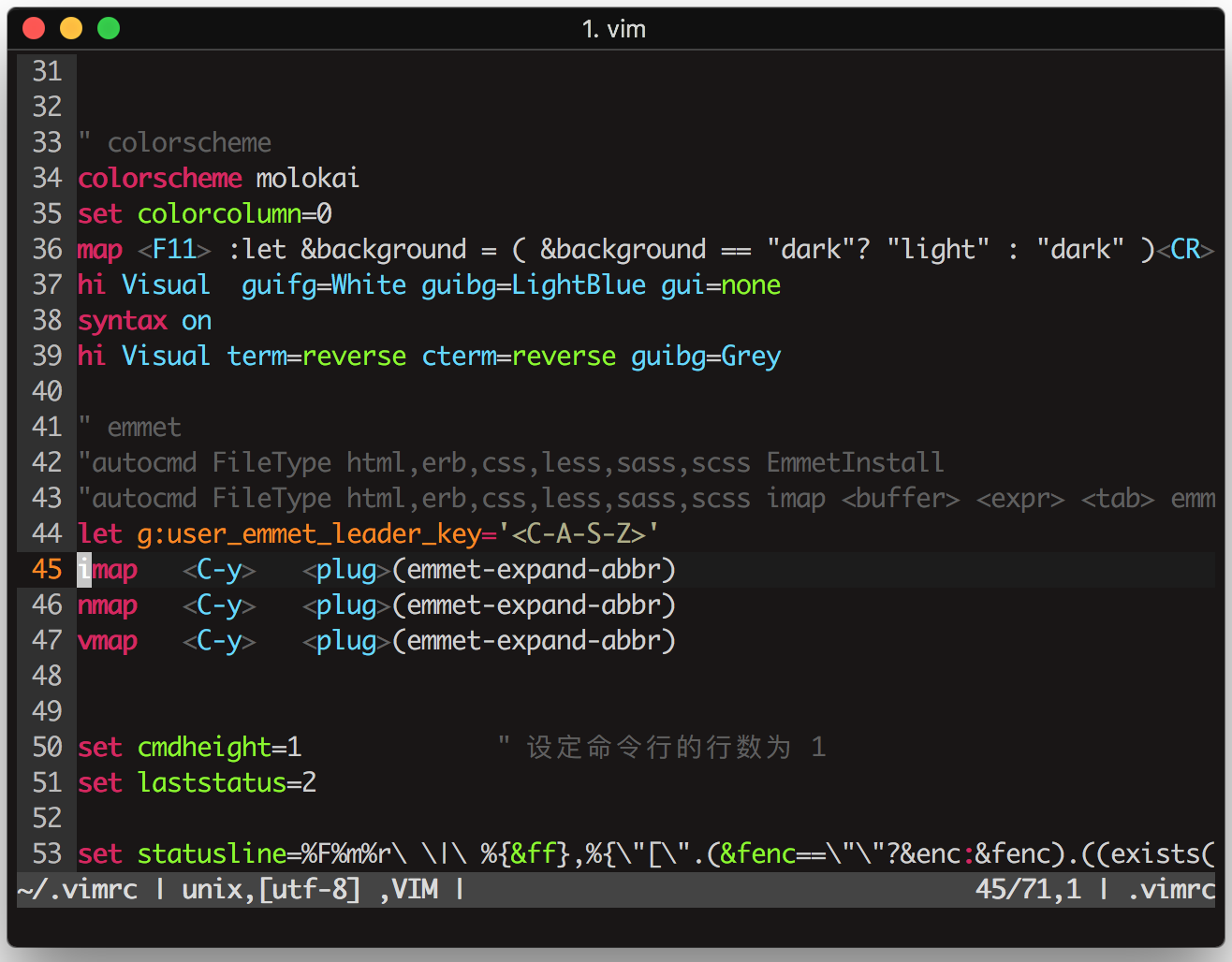
Task: Click line number 31 in the gutter
Action: coord(47,71)
